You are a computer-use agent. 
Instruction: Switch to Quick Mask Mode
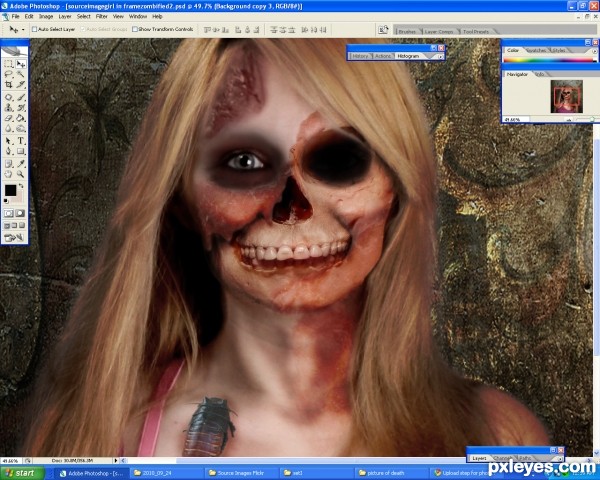click(x=20, y=213)
